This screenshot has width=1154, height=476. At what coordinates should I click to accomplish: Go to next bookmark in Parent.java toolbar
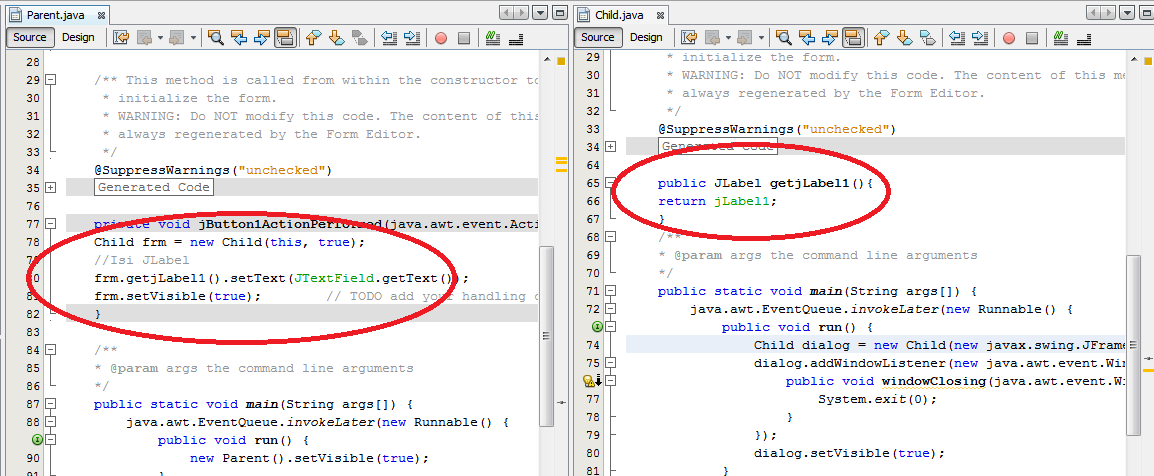pyautogui.click(x=336, y=38)
